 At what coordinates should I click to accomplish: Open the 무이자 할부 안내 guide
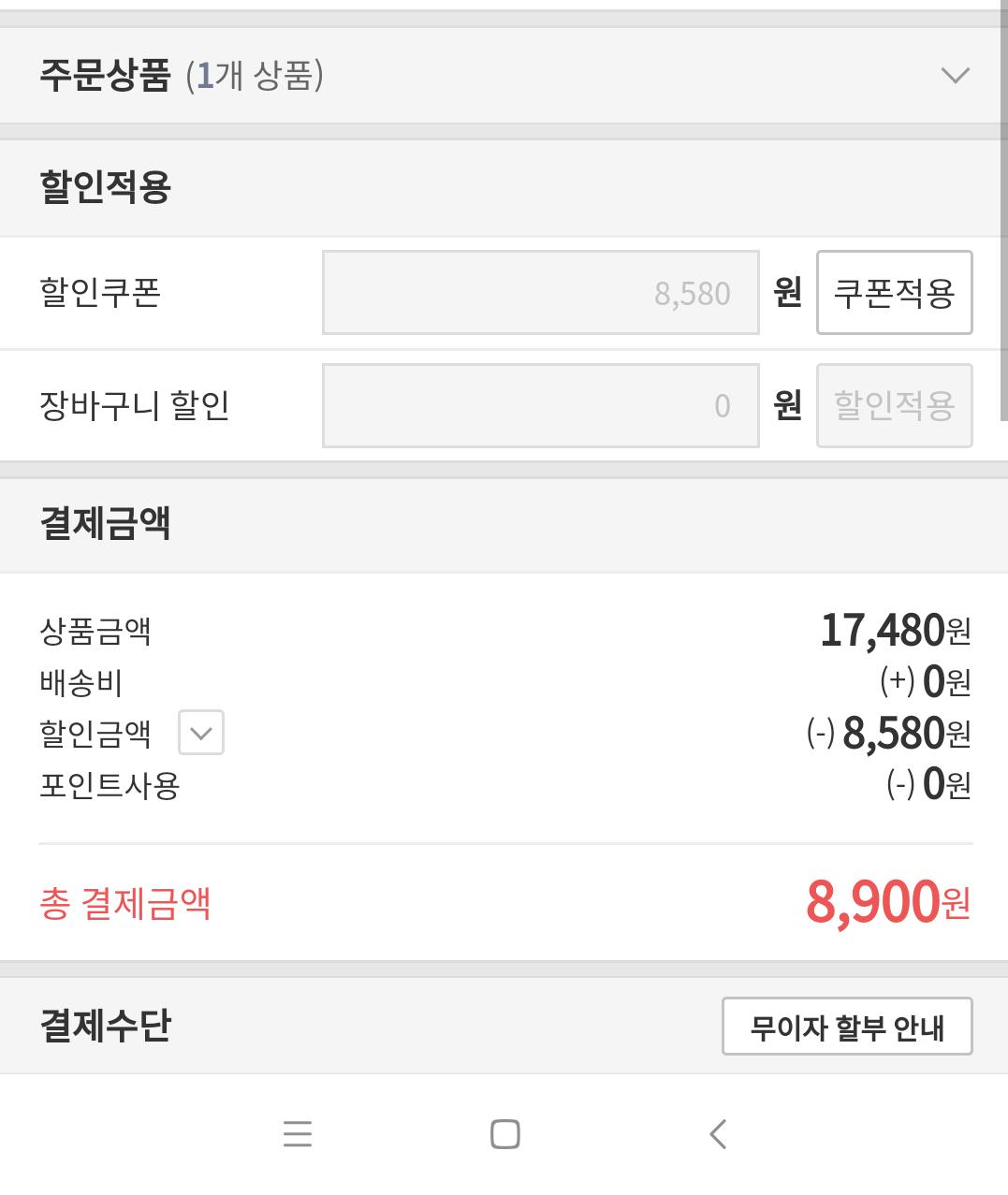click(x=847, y=1027)
